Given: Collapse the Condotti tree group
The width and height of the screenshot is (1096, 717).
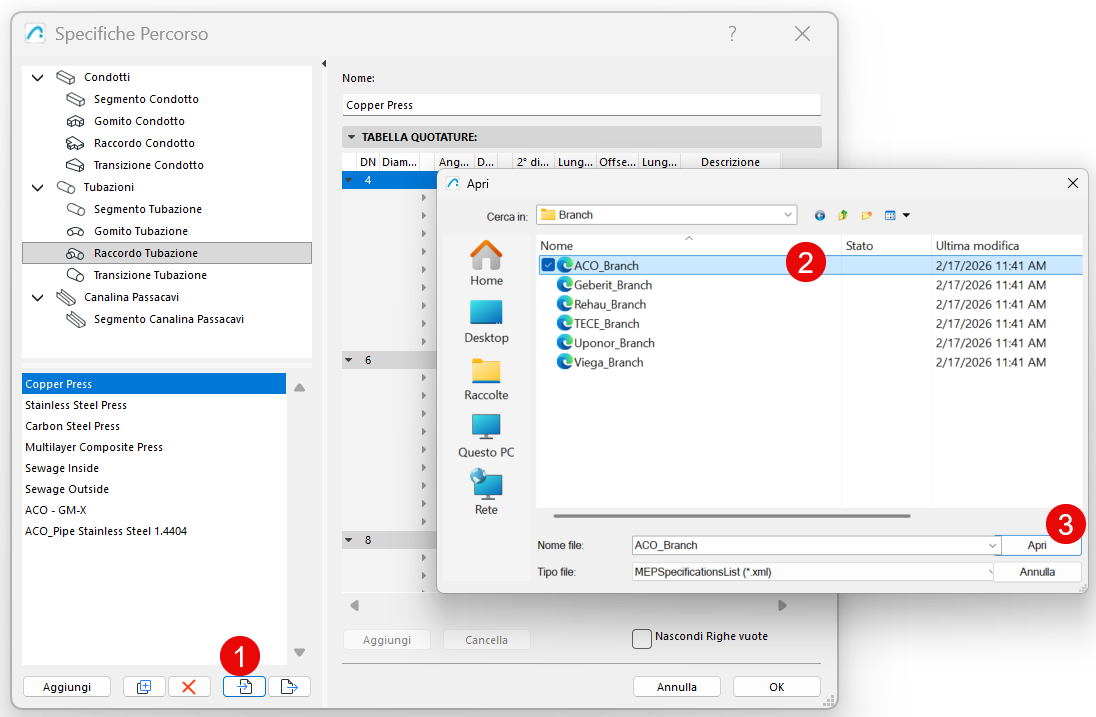Looking at the screenshot, I should 38,78.
